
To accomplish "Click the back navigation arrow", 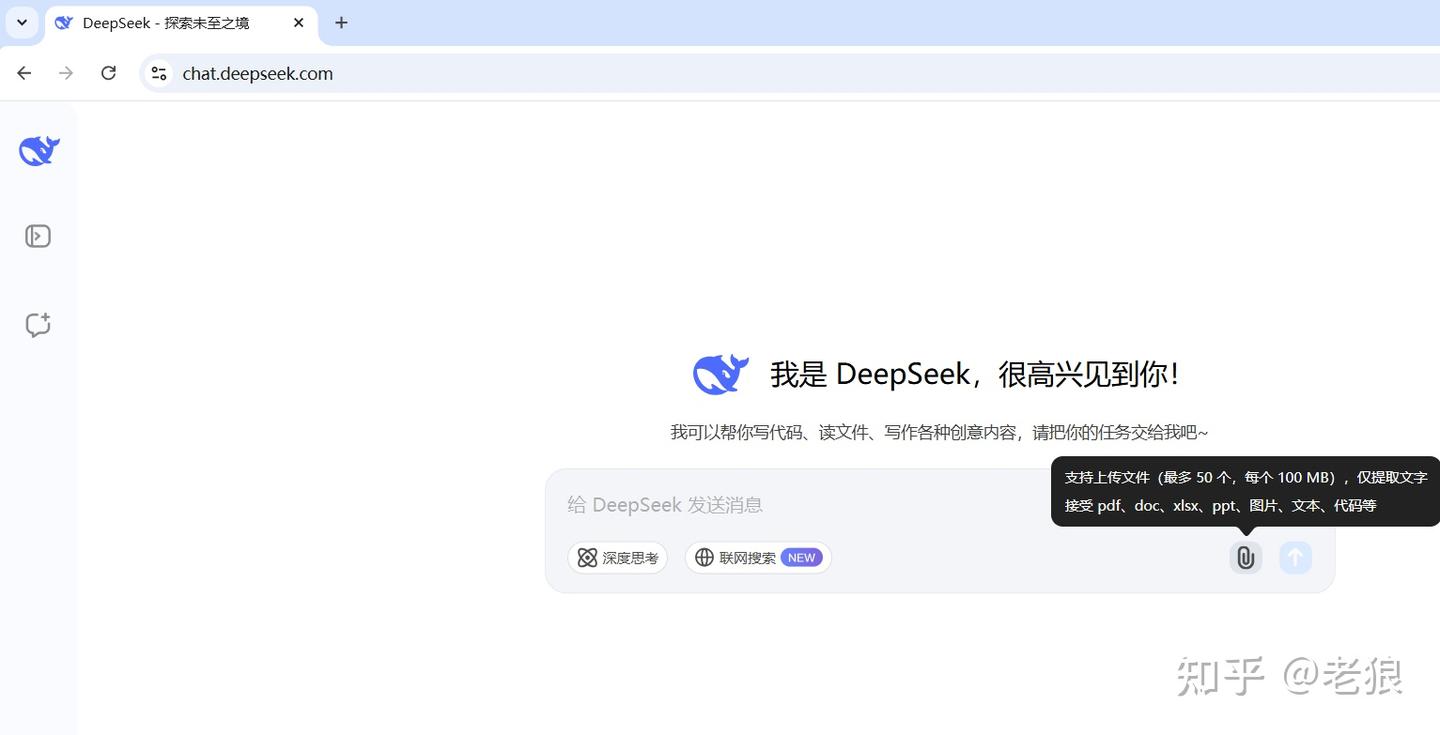I will coord(24,72).
